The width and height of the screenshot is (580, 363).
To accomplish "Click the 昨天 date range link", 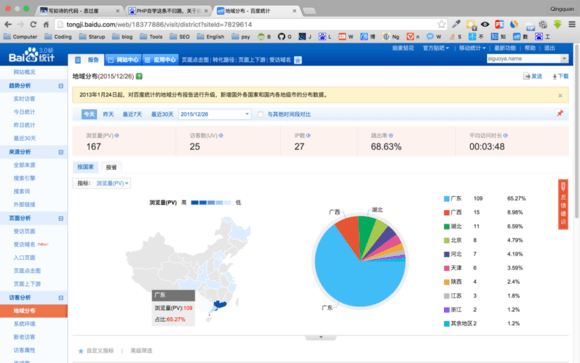I will [108, 114].
